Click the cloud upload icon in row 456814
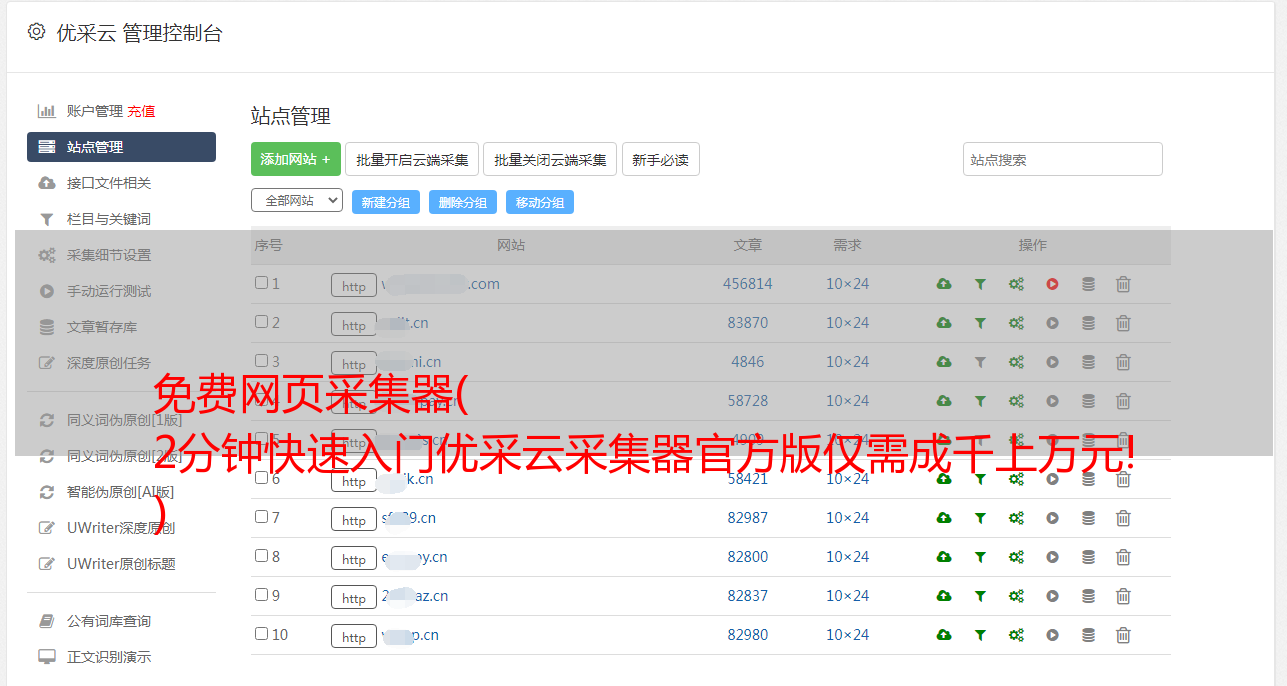This screenshot has height=686, width=1287. pos(944,284)
